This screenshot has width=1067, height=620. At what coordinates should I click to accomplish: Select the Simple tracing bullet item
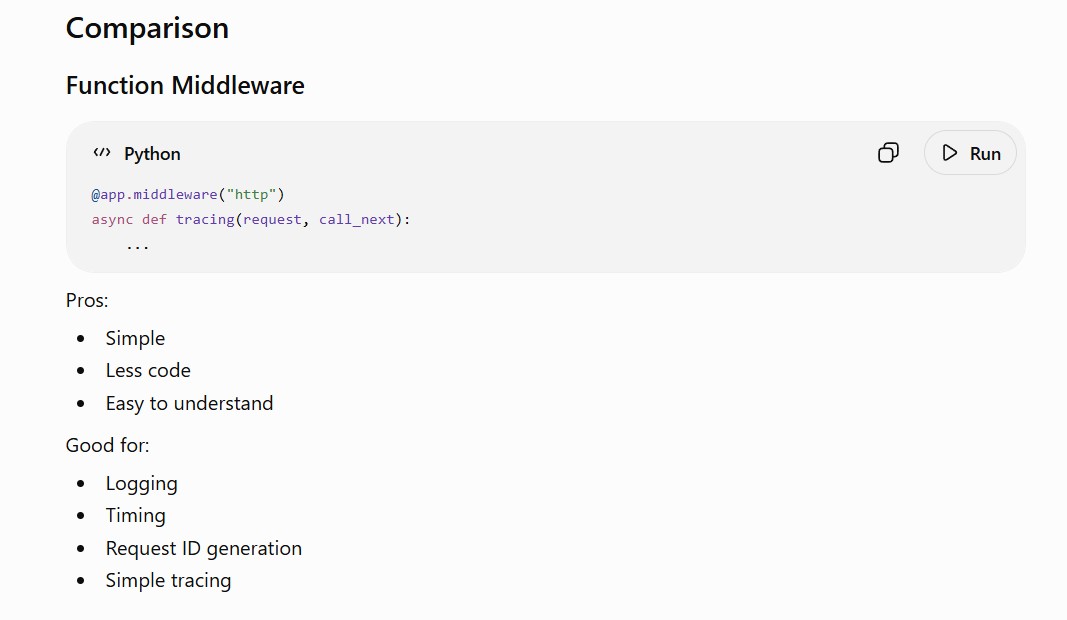tap(168, 581)
